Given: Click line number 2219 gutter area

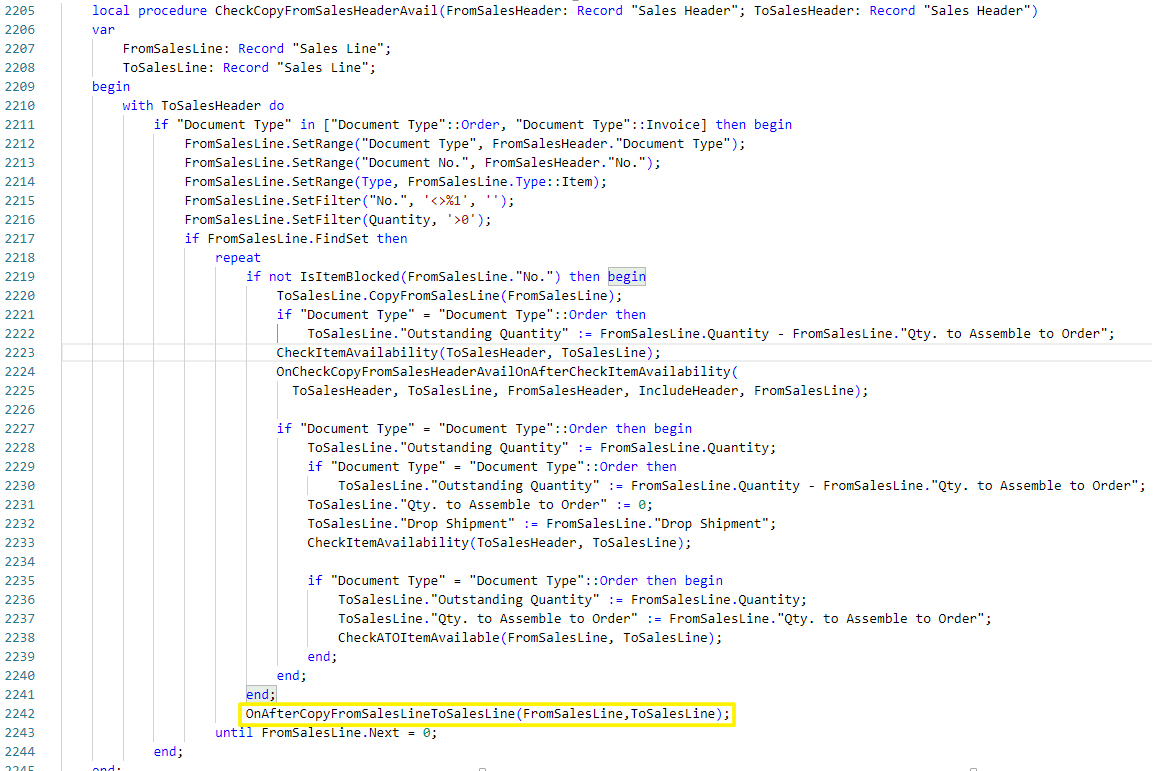Looking at the screenshot, I should tap(21, 276).
